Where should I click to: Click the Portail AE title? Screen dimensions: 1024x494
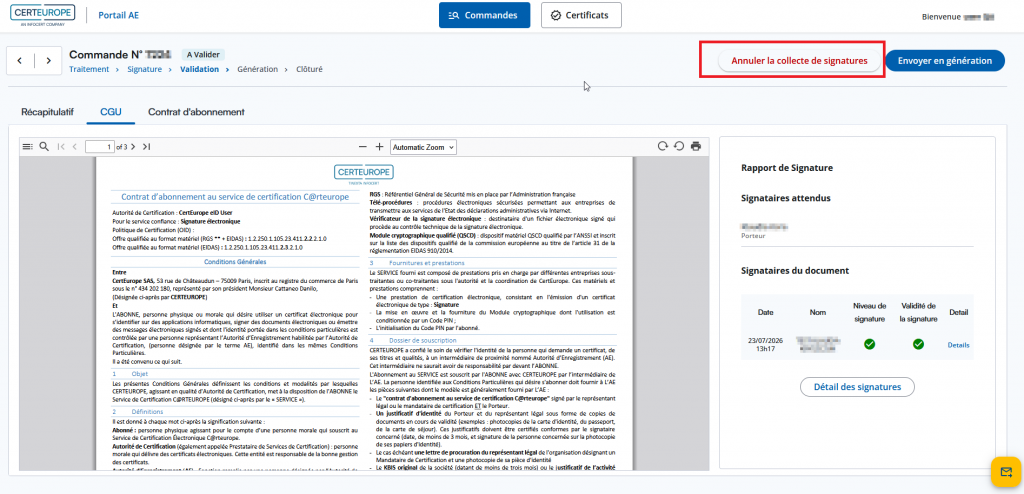point(118,15)
